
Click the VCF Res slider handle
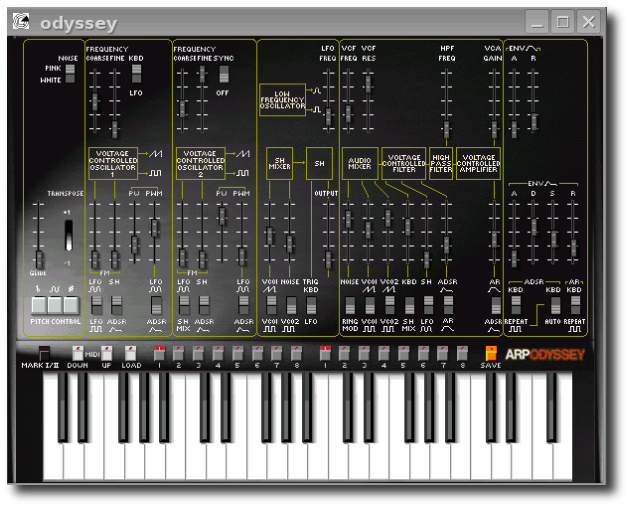click(x=368, y=84)
